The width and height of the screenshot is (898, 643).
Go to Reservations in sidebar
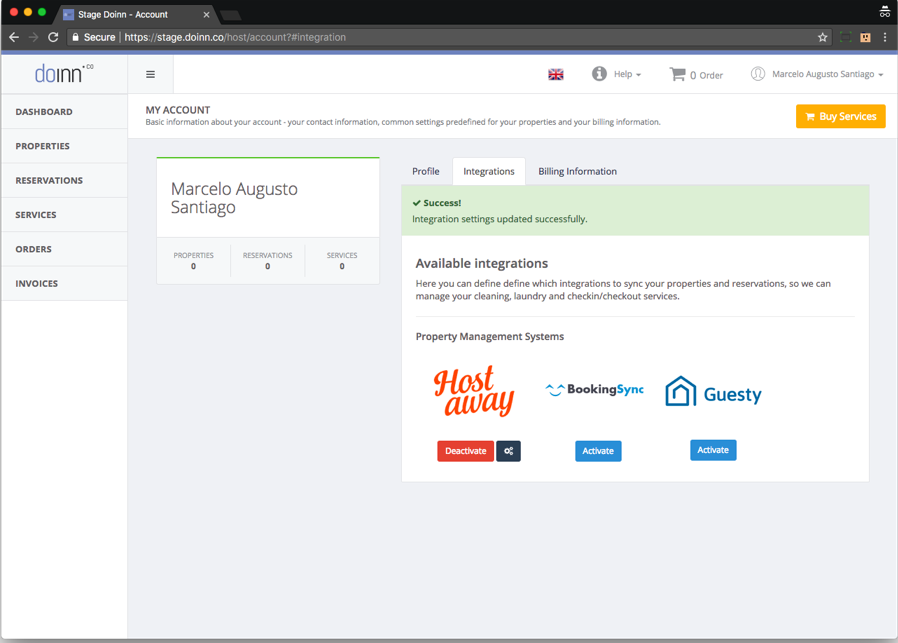pos(64,180)
